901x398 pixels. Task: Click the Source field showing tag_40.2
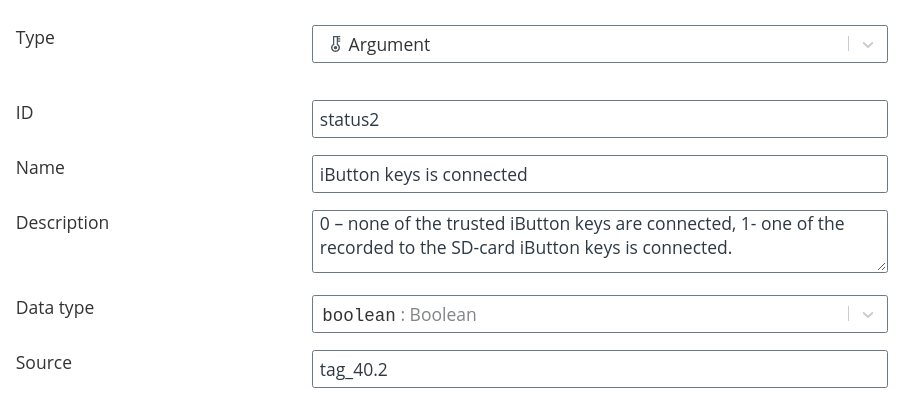click(600, 369)
